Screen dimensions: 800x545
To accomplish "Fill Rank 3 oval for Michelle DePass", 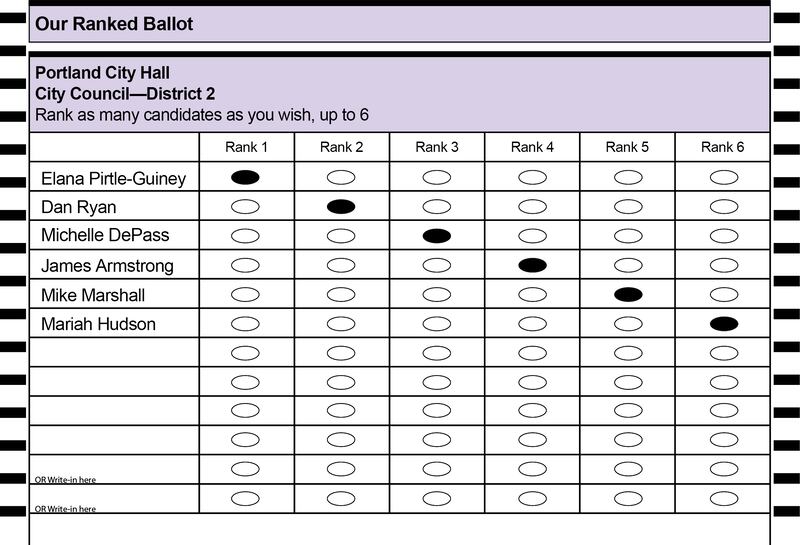I will (x=437, y=236).
